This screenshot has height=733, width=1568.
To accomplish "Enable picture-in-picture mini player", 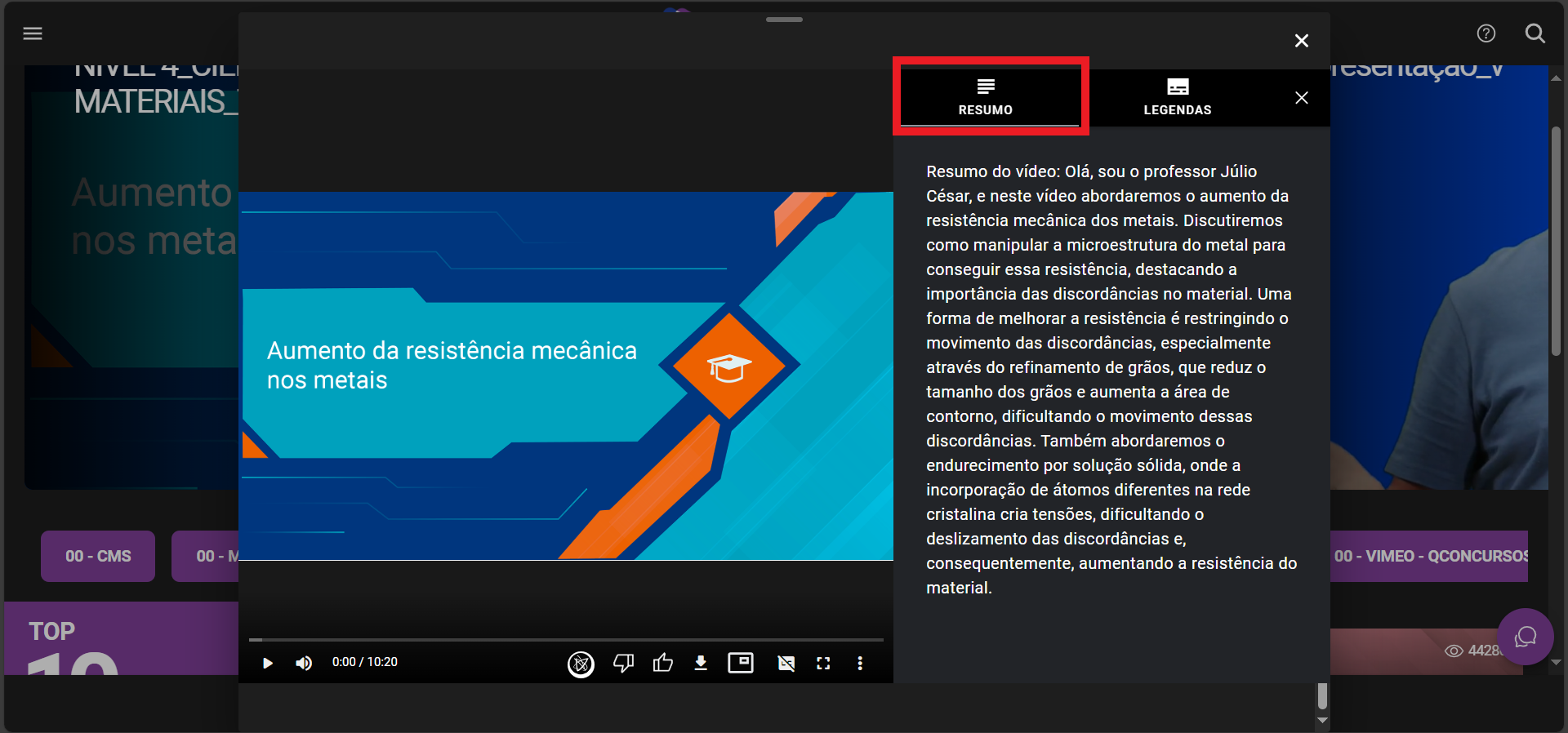I will pyautogui.click(x=741, y=663).
